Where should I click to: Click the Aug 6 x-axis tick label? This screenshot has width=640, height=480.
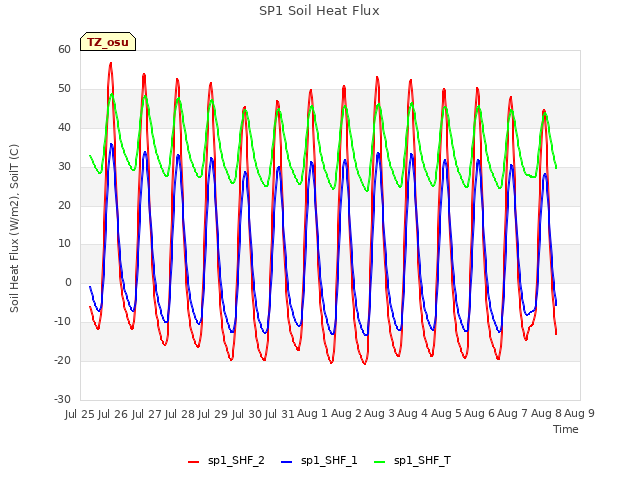click(x=480, y=414)
